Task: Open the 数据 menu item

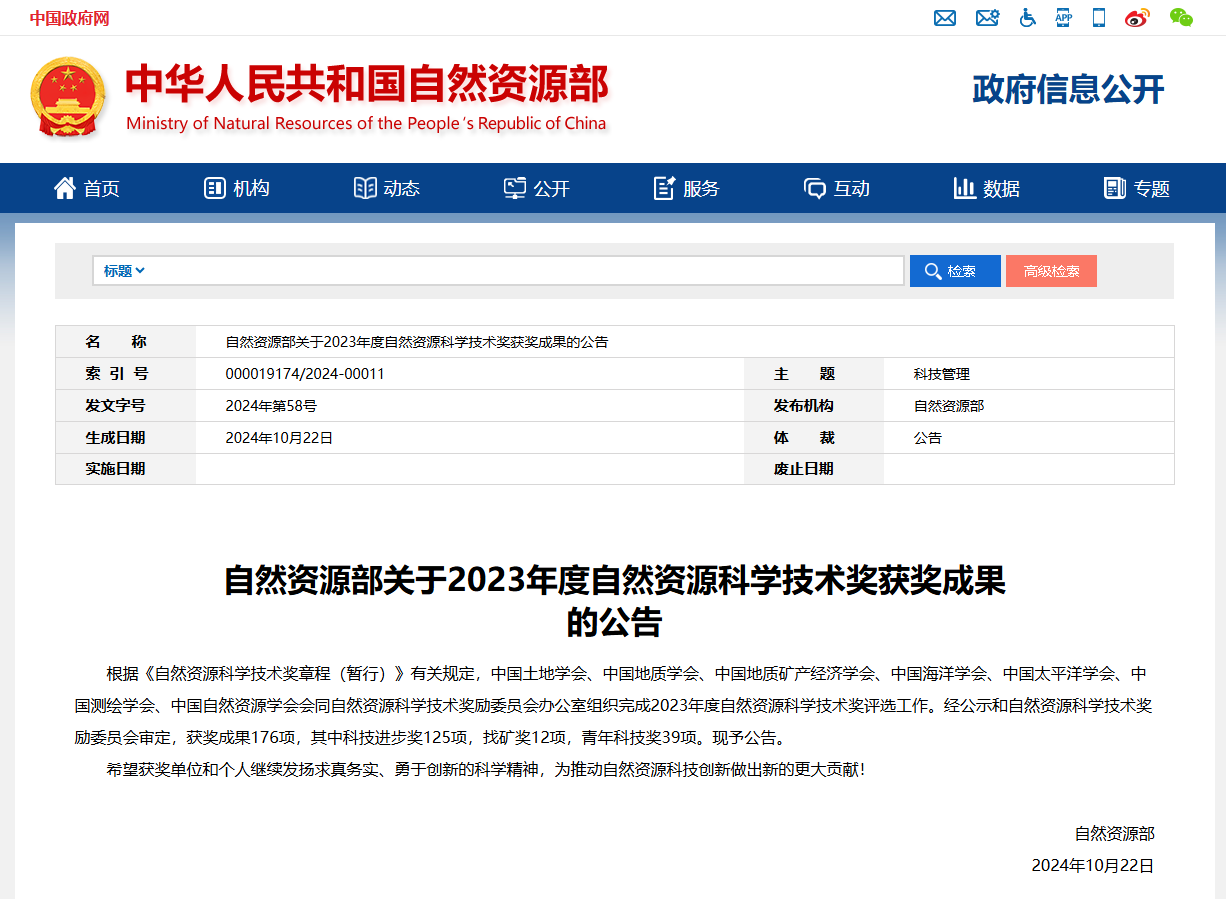Action: pos(1002,188)
